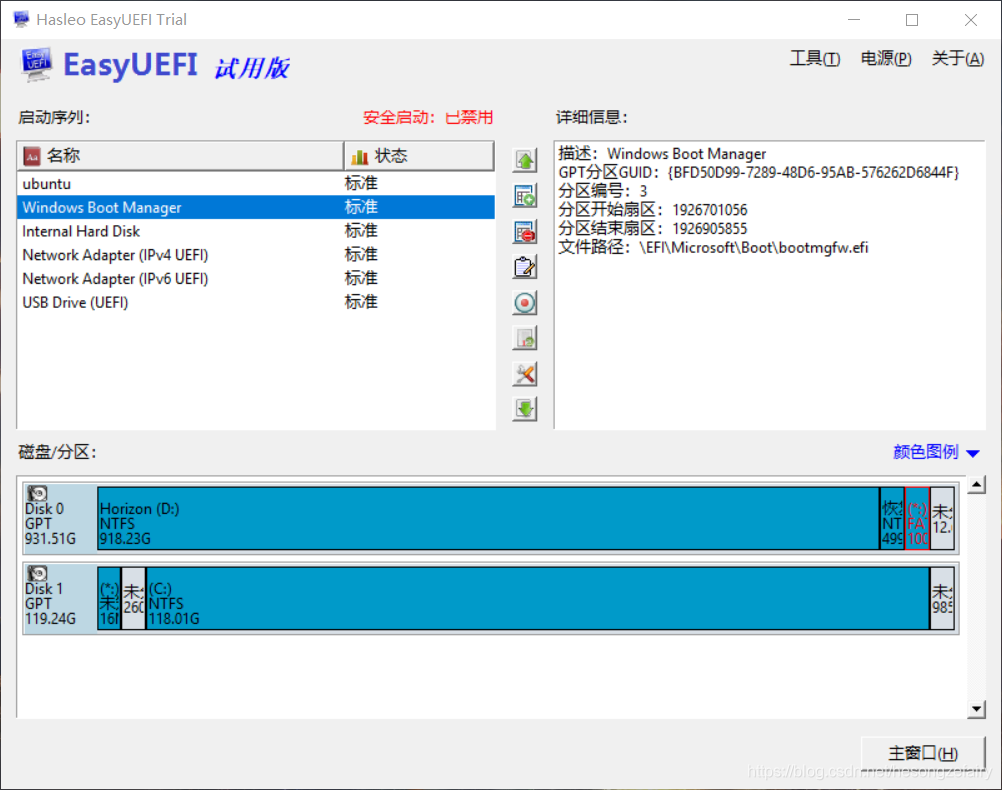Set the one-time boot option
This screenshot has height=790, width=1002.
pos(524,302)
